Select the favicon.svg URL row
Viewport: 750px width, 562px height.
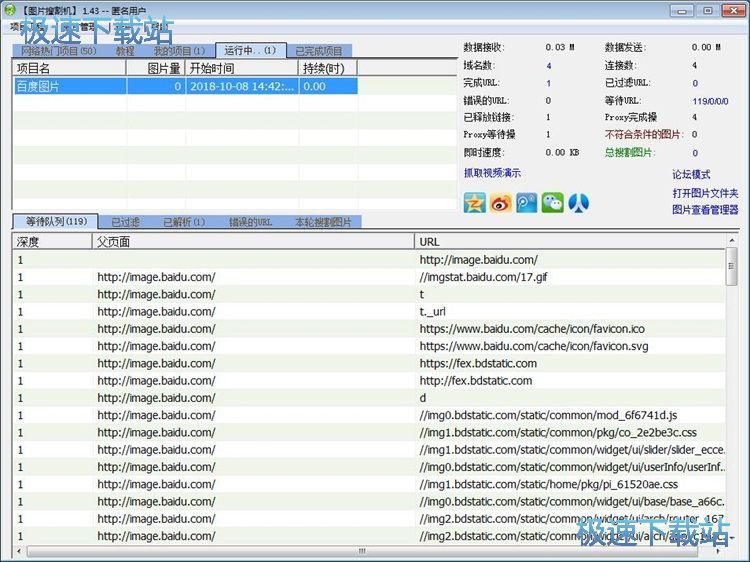pyautogui.click(x=369, y=346)
